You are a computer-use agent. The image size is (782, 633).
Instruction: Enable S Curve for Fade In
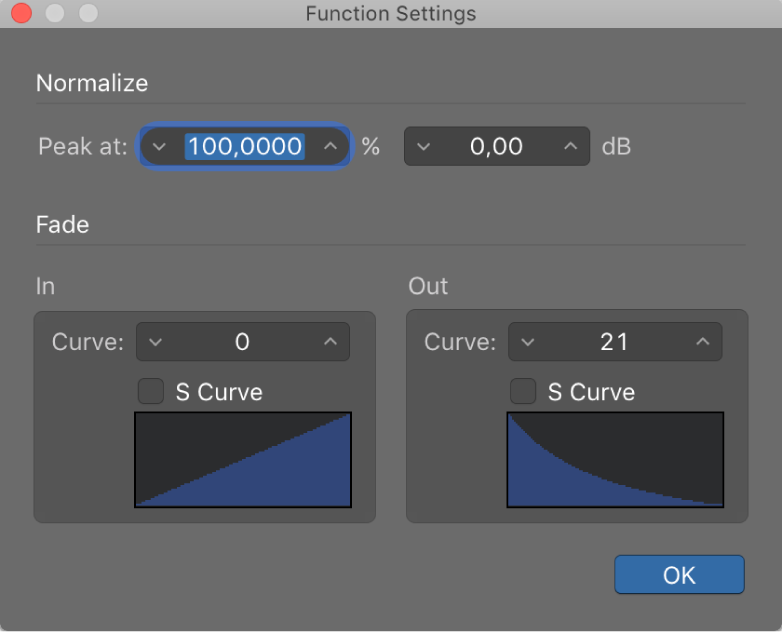(151, 391)
